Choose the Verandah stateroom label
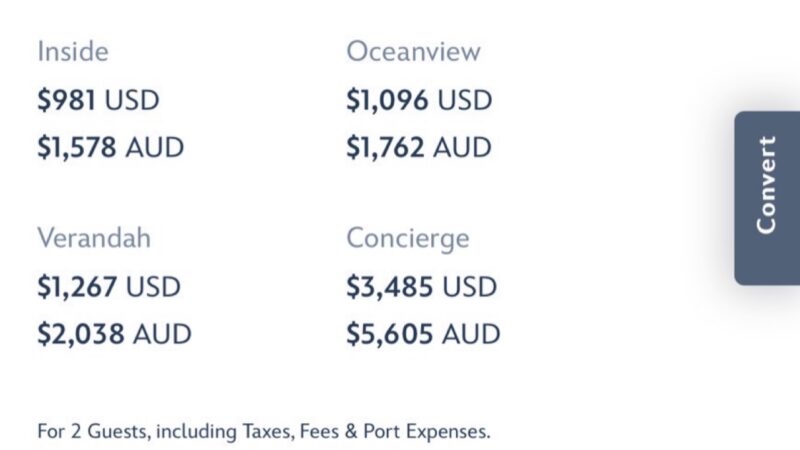 point(96,239)
